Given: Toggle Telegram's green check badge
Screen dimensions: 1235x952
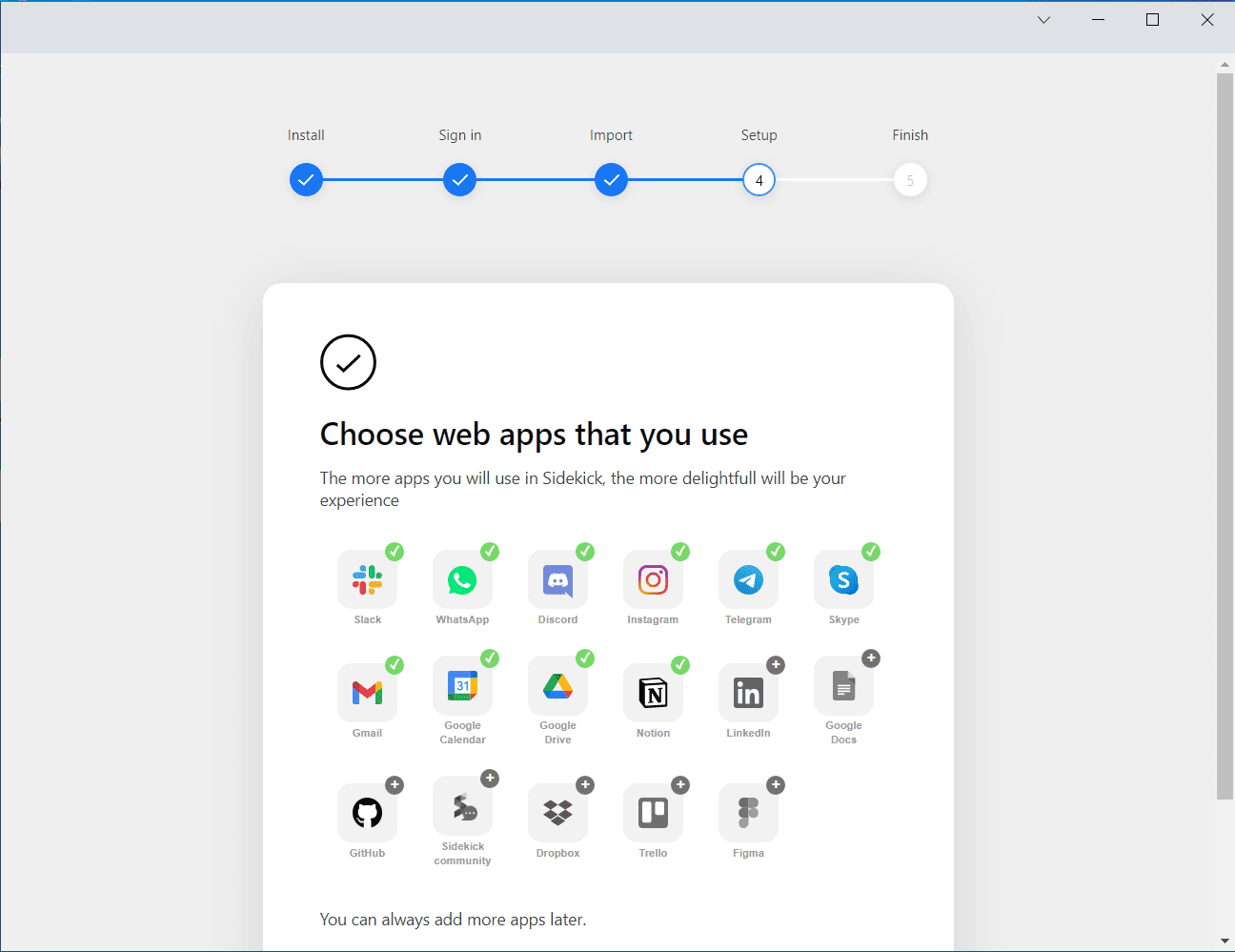Looking at the screenshot, I should click(776, 552).
